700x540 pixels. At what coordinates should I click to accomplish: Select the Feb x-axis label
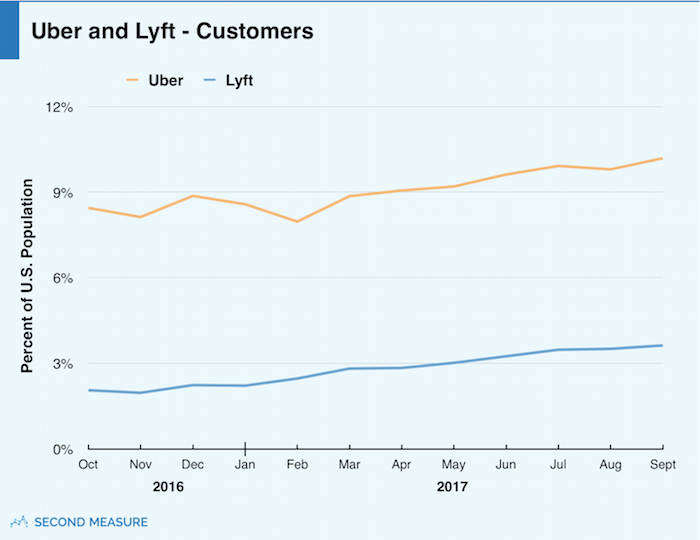coord(297,465)
